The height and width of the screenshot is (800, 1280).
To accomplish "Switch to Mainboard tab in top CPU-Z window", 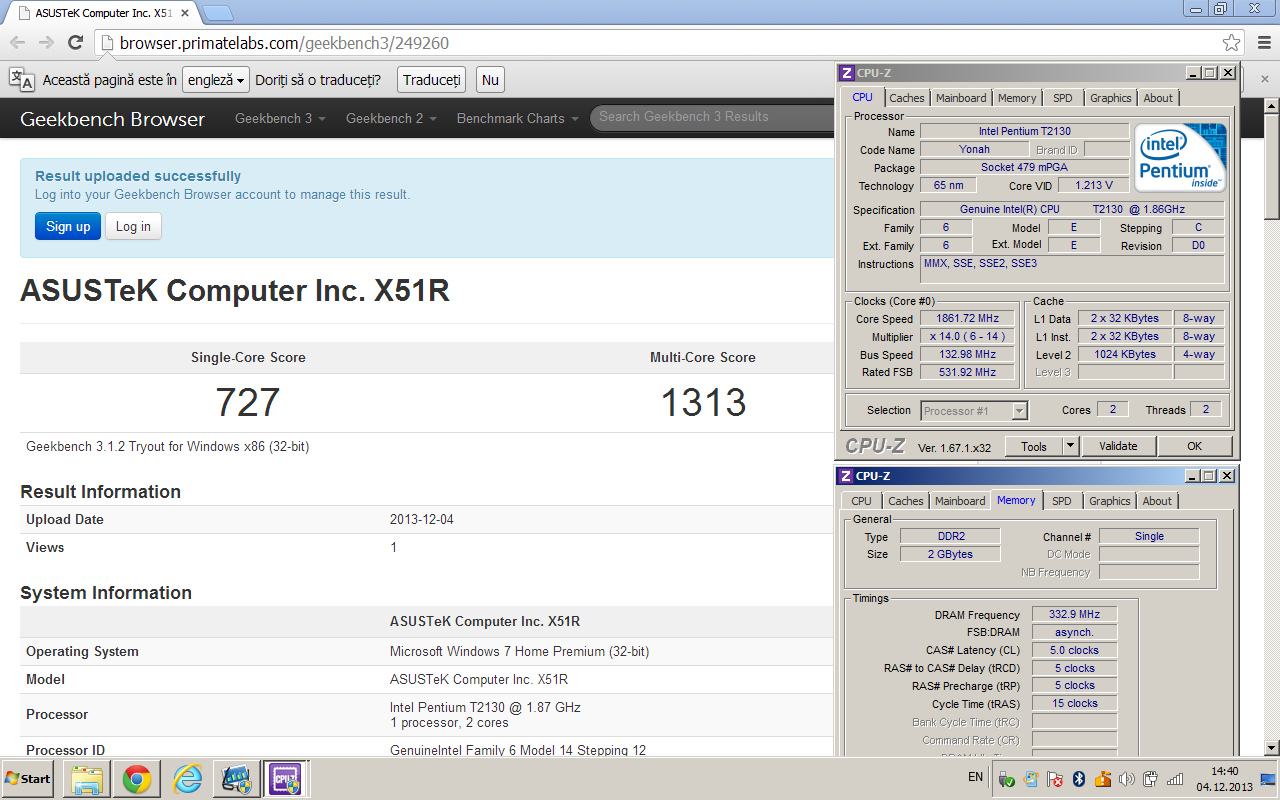I will coord(961,98).
